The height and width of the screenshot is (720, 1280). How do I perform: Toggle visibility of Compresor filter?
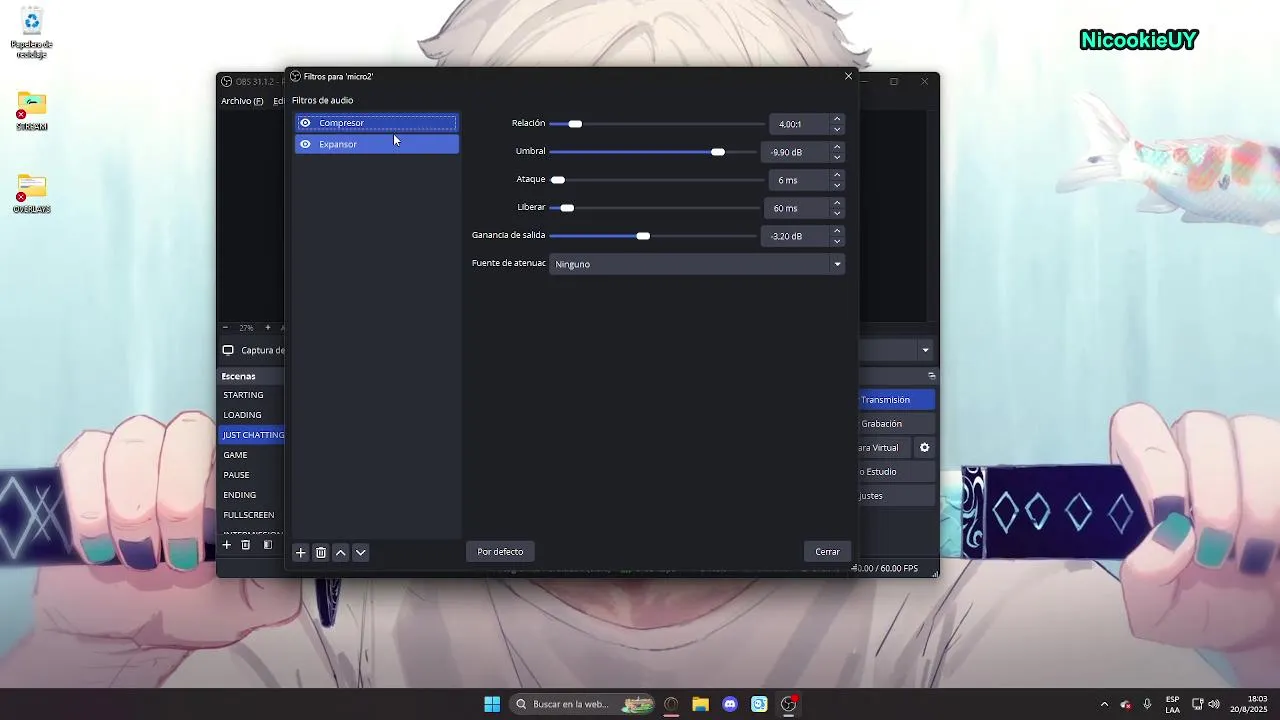305,123
